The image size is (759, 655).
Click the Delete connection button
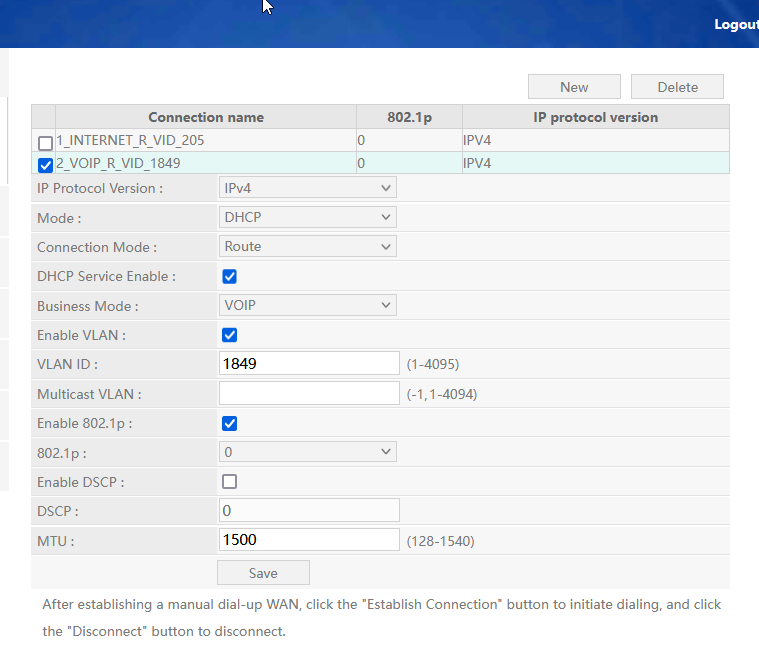point(677,87)
